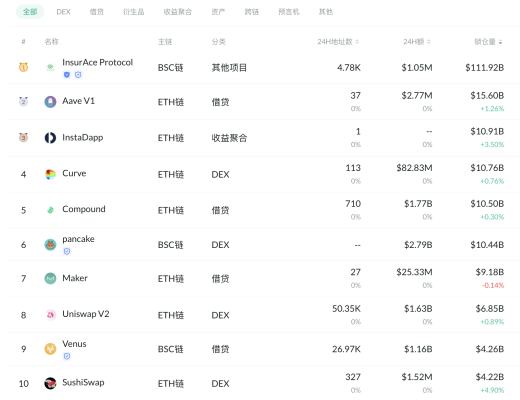Screen dimensions: 520x400
Task: Click the $111.92B locked value
Action: [484, 68]
